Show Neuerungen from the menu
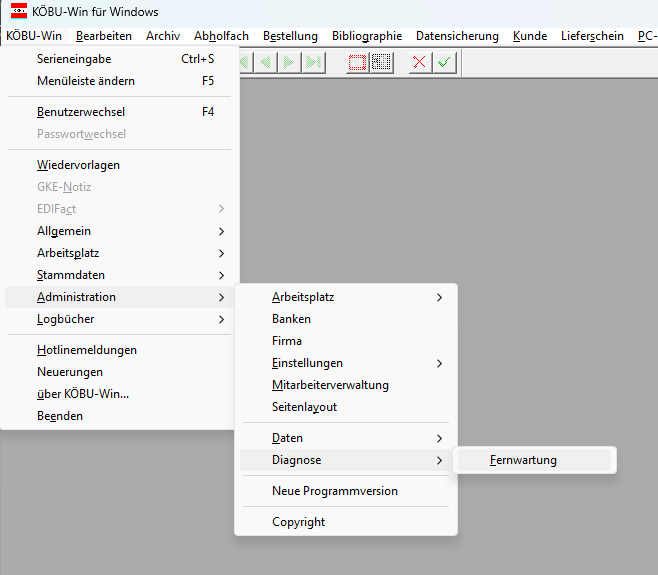 (120, 372)
